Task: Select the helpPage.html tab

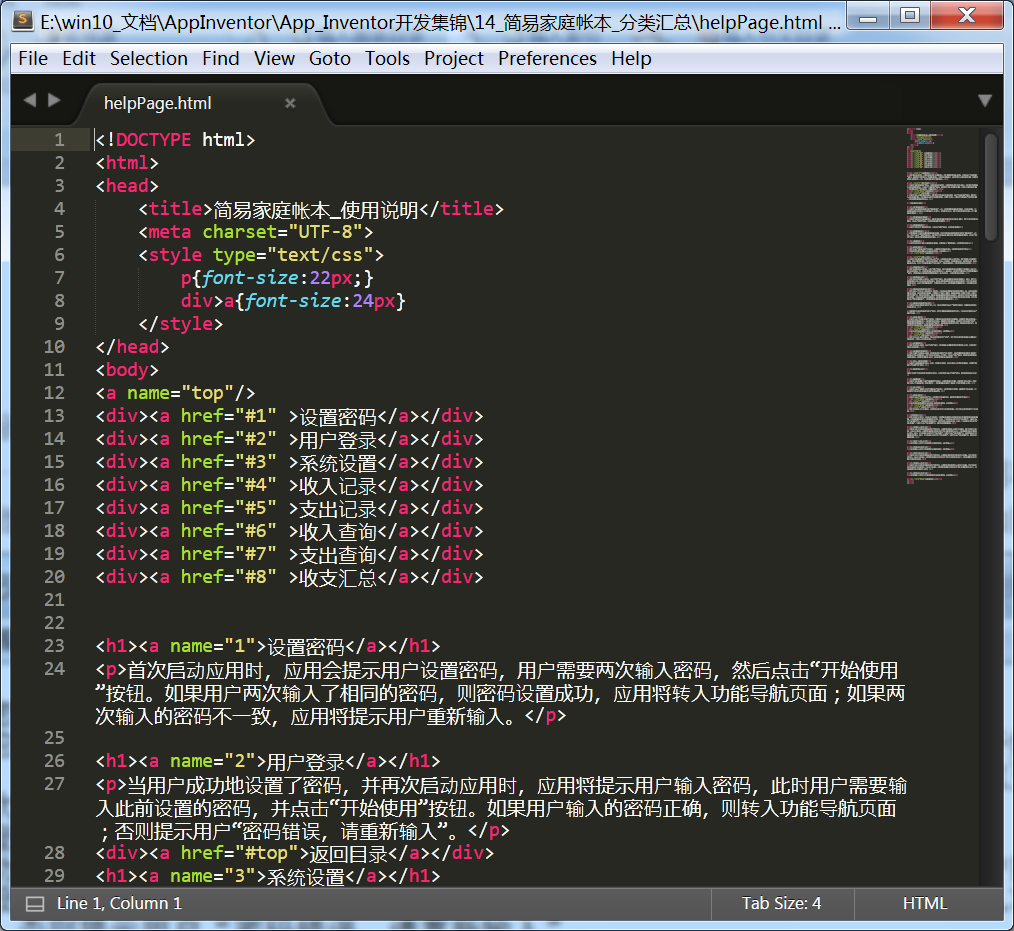Action: [x=158, y=103]
